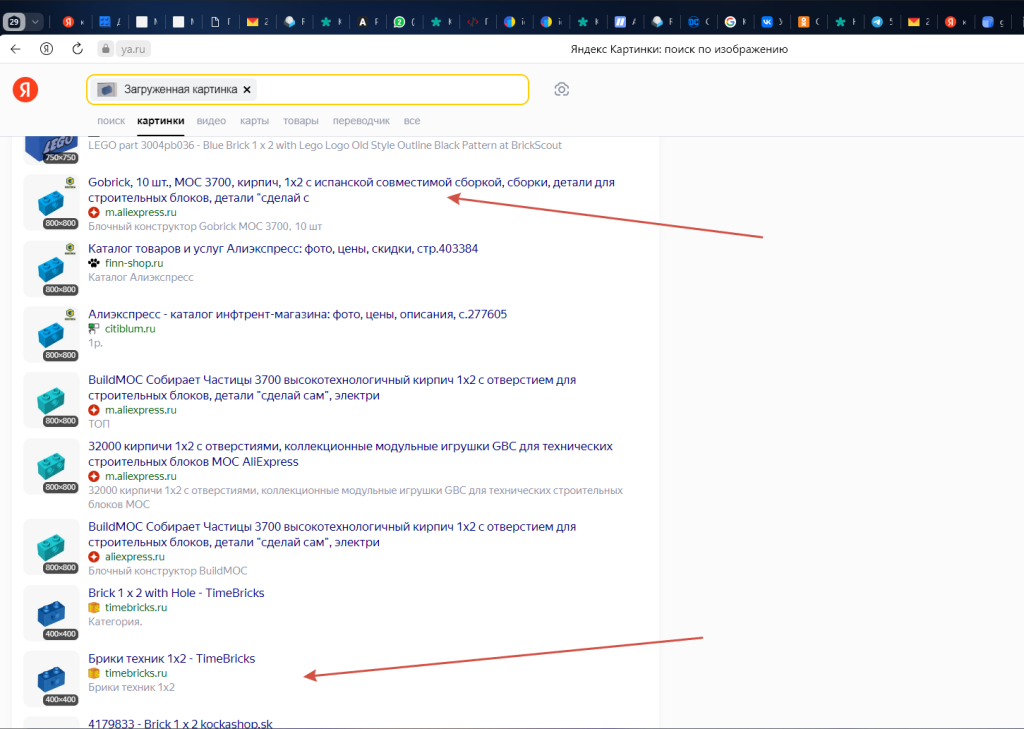Select the ya.ru address field
Image resolution: width=1024 pixels, height=729 pixels.
(133, 49)
